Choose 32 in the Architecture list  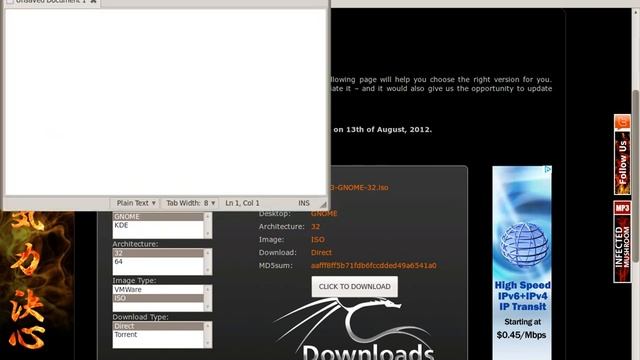pyautogui.click(x=158, y=253)
